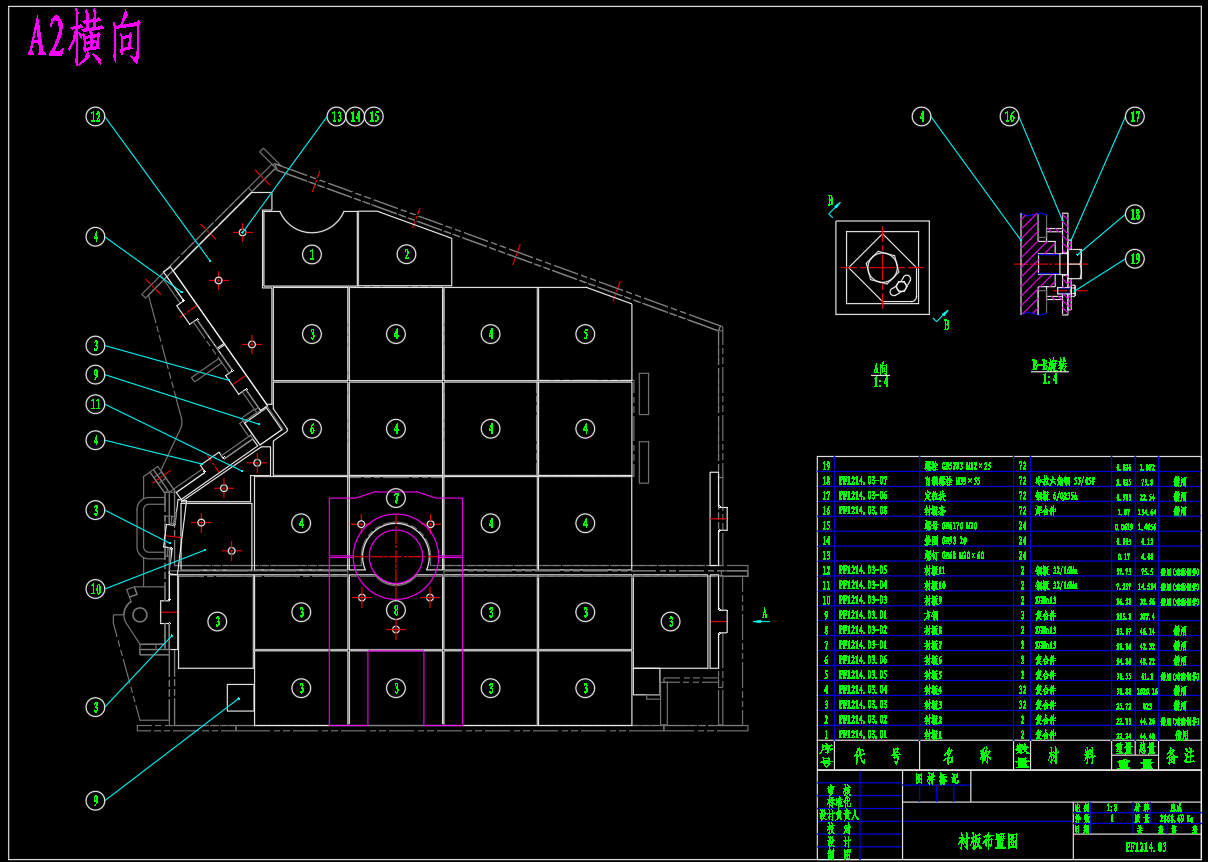
Task: Click parts list code "PF1214.03-07"
Action: point(862,480)
